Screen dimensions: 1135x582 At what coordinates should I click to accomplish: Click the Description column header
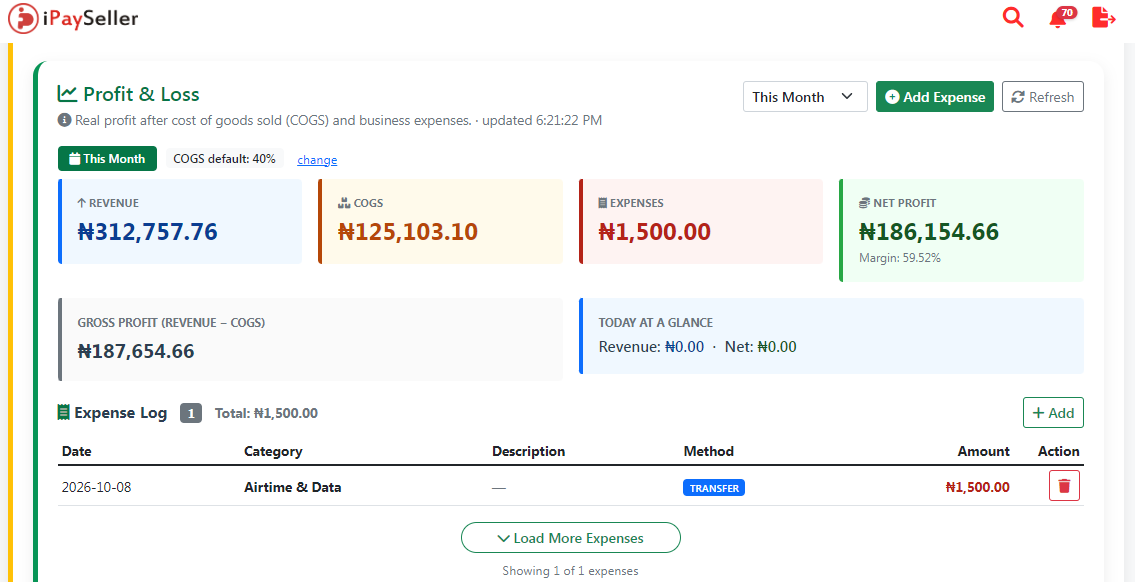[528, 452]
